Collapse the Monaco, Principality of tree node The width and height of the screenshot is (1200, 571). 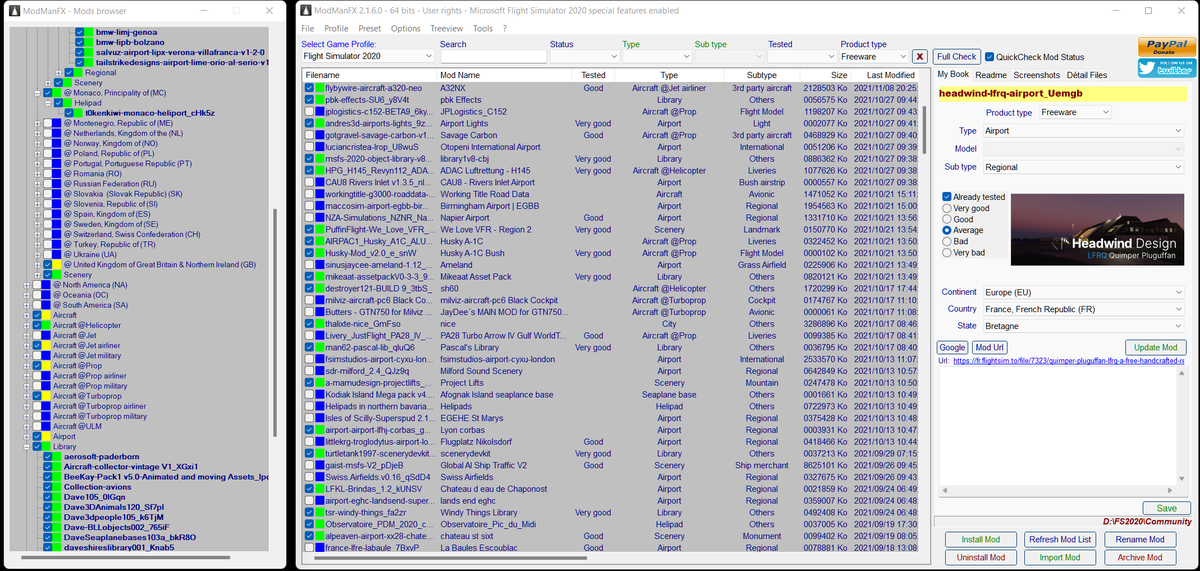pos(36,92)
